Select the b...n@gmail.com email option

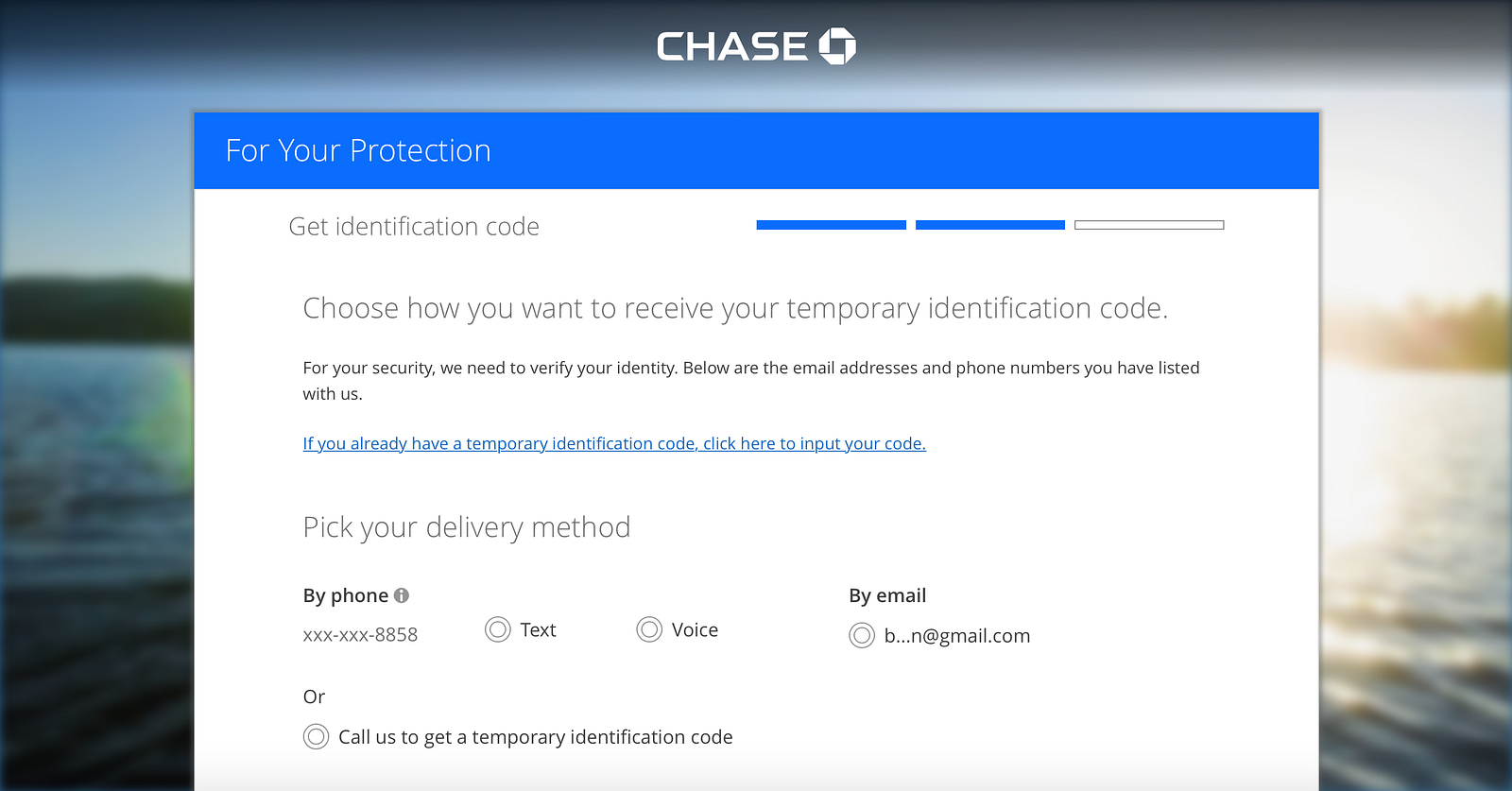(862, 636)
